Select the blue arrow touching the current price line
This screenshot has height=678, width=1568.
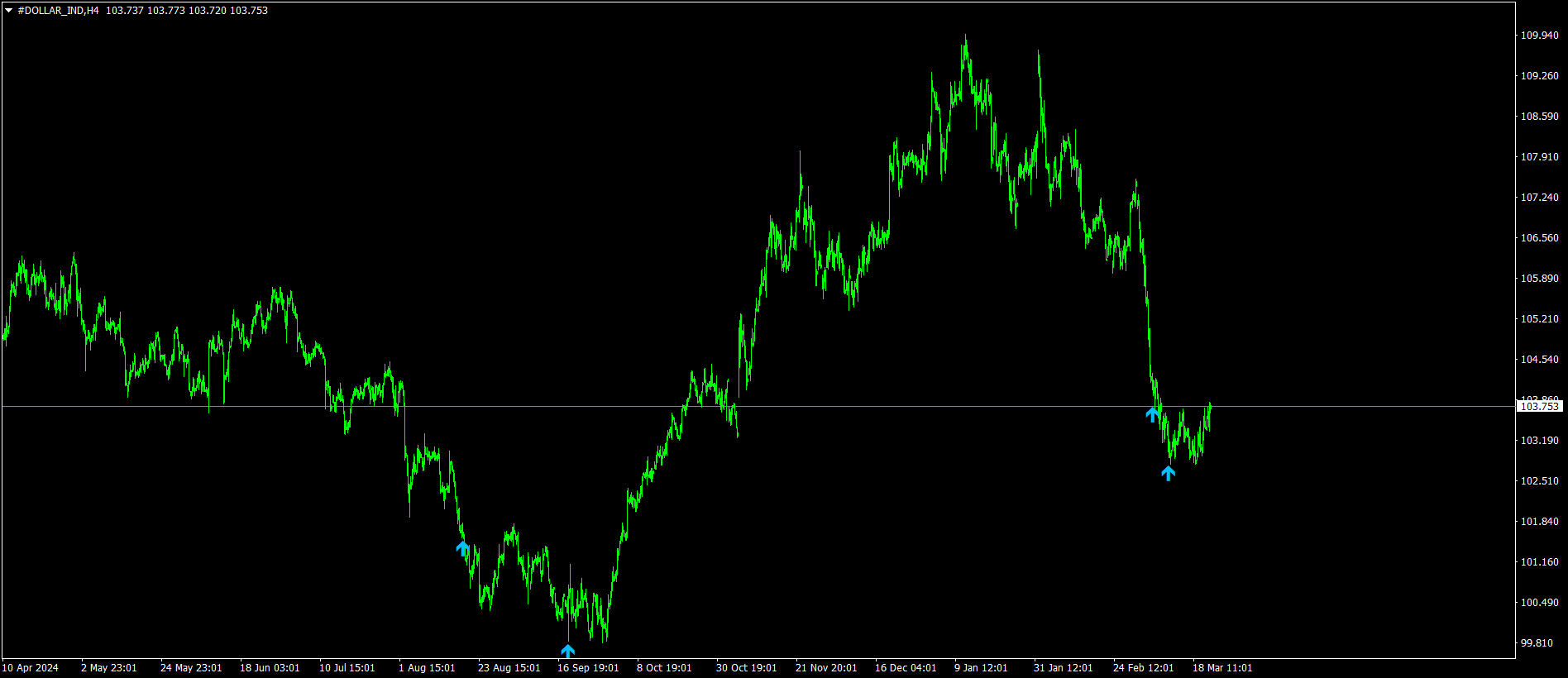1152,414
